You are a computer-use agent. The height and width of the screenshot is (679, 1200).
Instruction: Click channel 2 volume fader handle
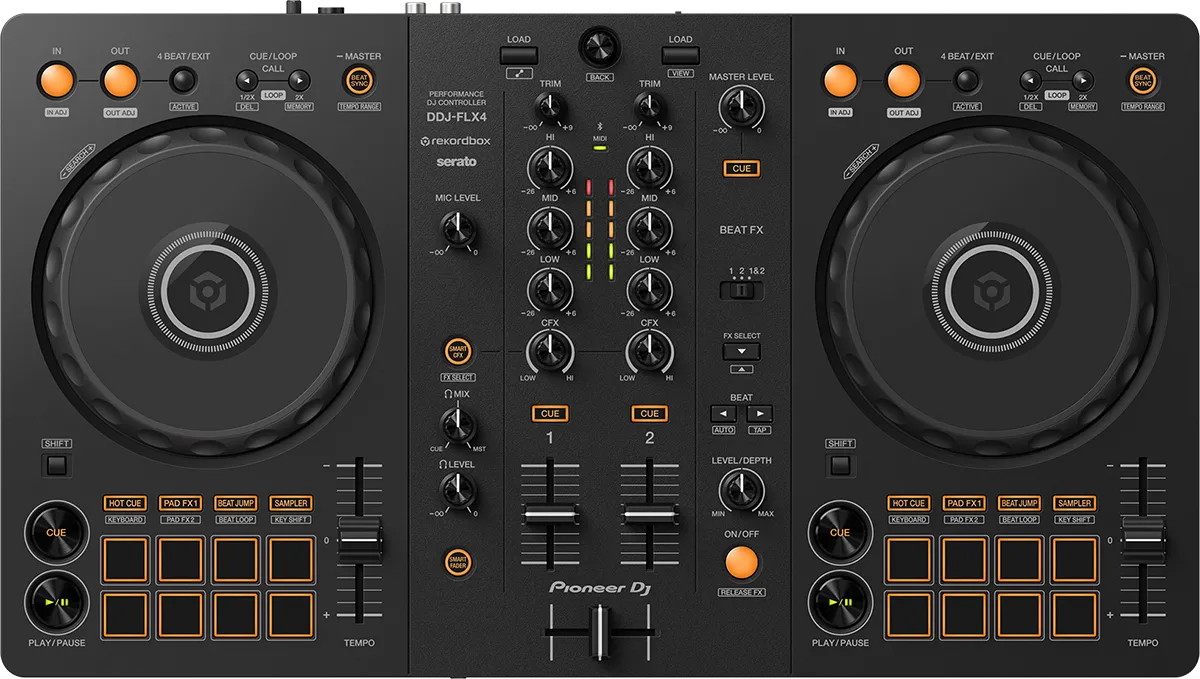649,513
